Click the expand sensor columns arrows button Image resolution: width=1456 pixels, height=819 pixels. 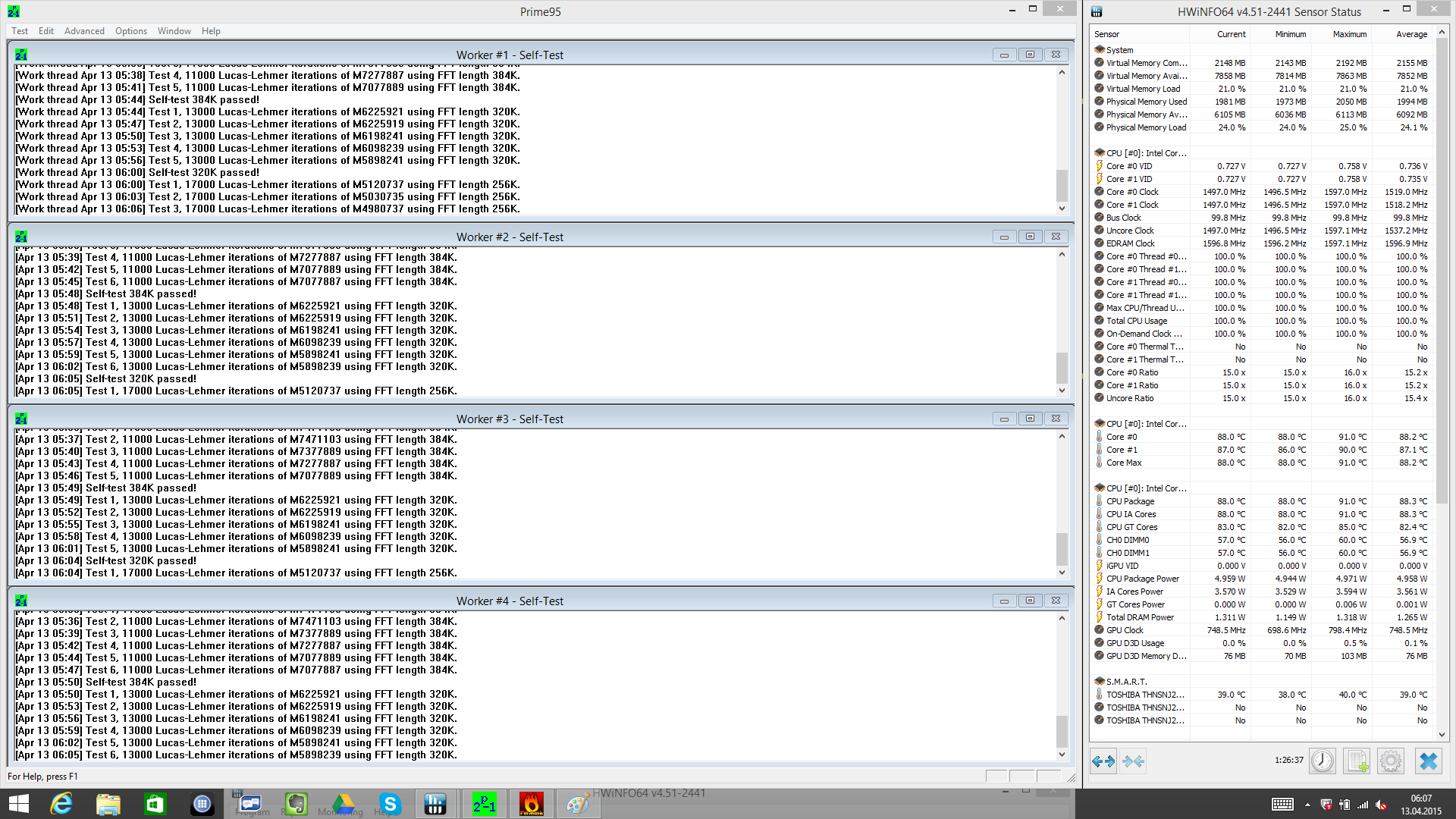coord(1103,761)
